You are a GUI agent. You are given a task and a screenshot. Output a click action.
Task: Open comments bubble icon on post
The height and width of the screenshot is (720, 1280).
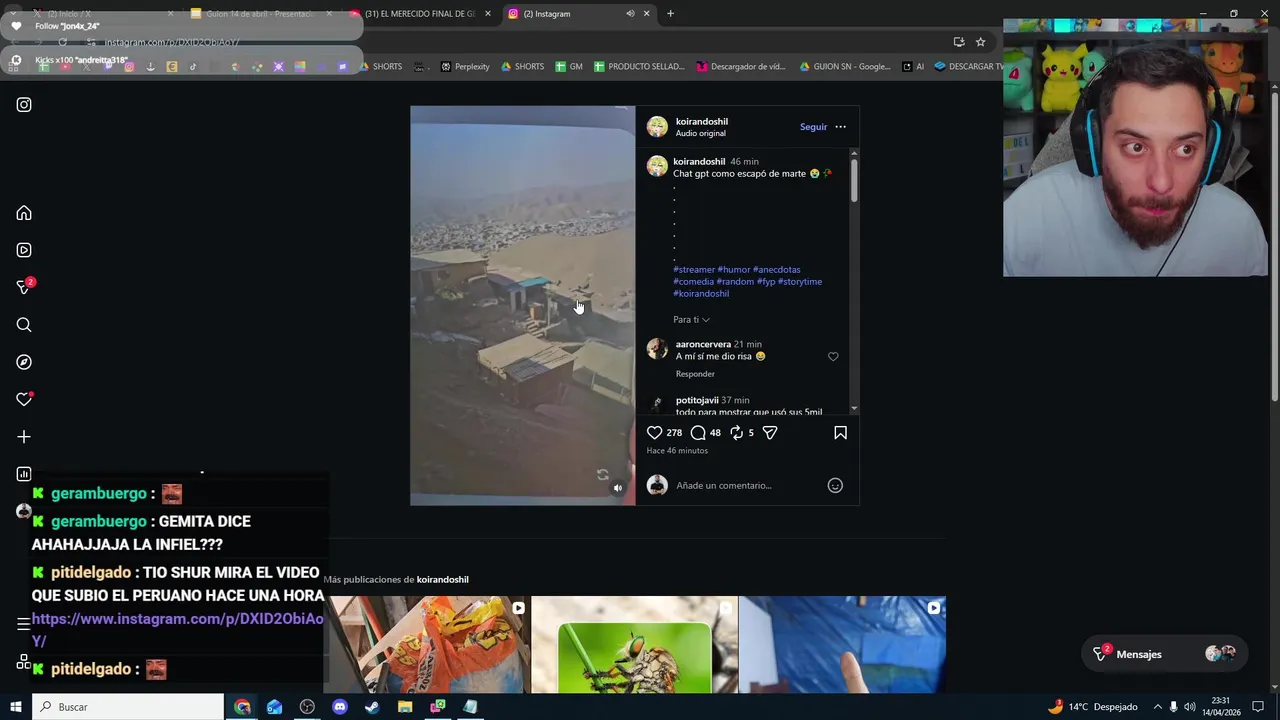point(698,433)
